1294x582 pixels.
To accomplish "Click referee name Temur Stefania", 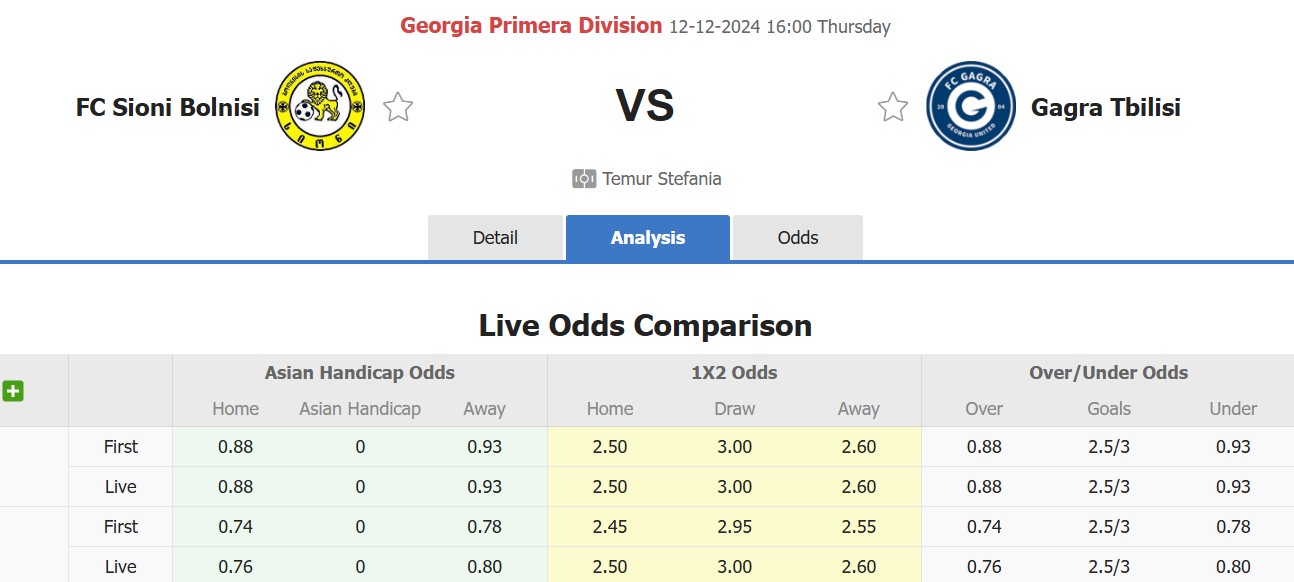I will [662, 179].
